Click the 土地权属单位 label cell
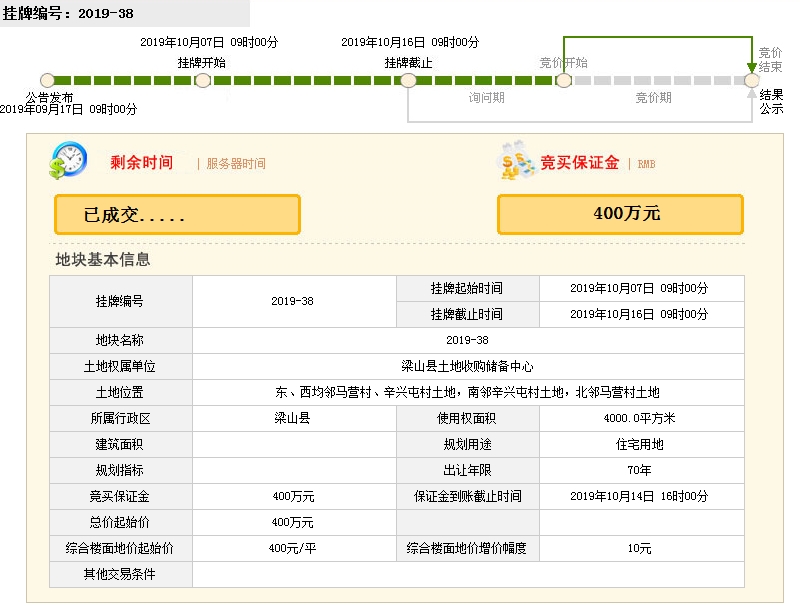The height and width of the screenshot is (606, 800). (121, 366)
